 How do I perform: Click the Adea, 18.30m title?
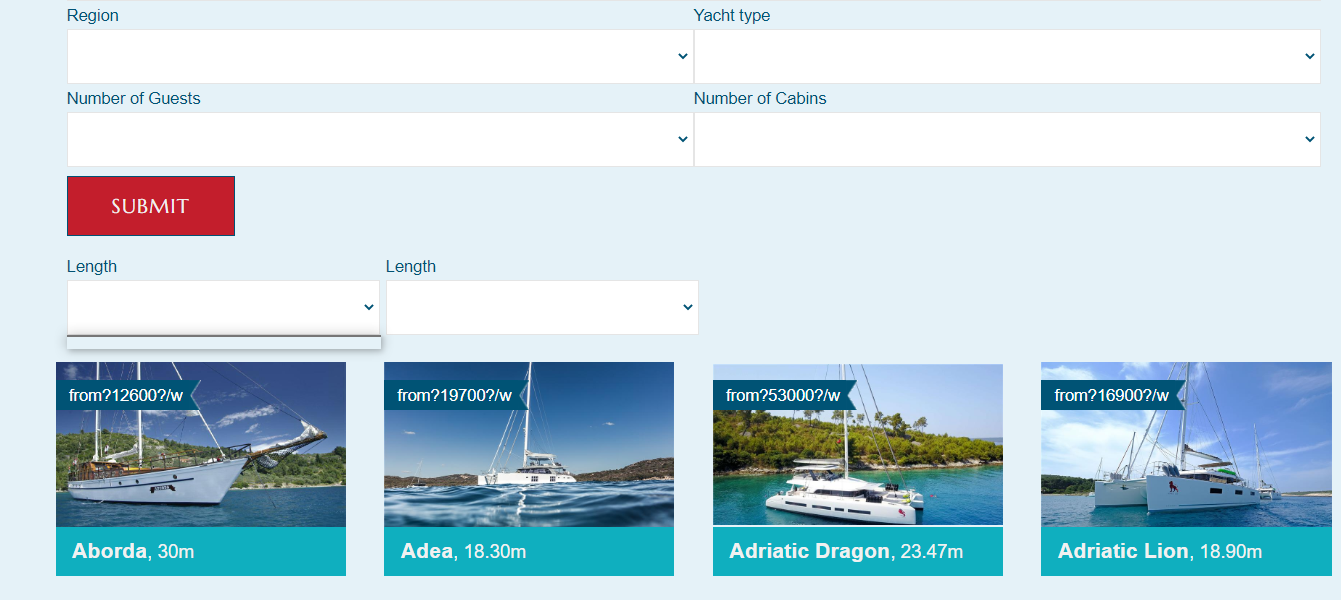tap(463, 551)
